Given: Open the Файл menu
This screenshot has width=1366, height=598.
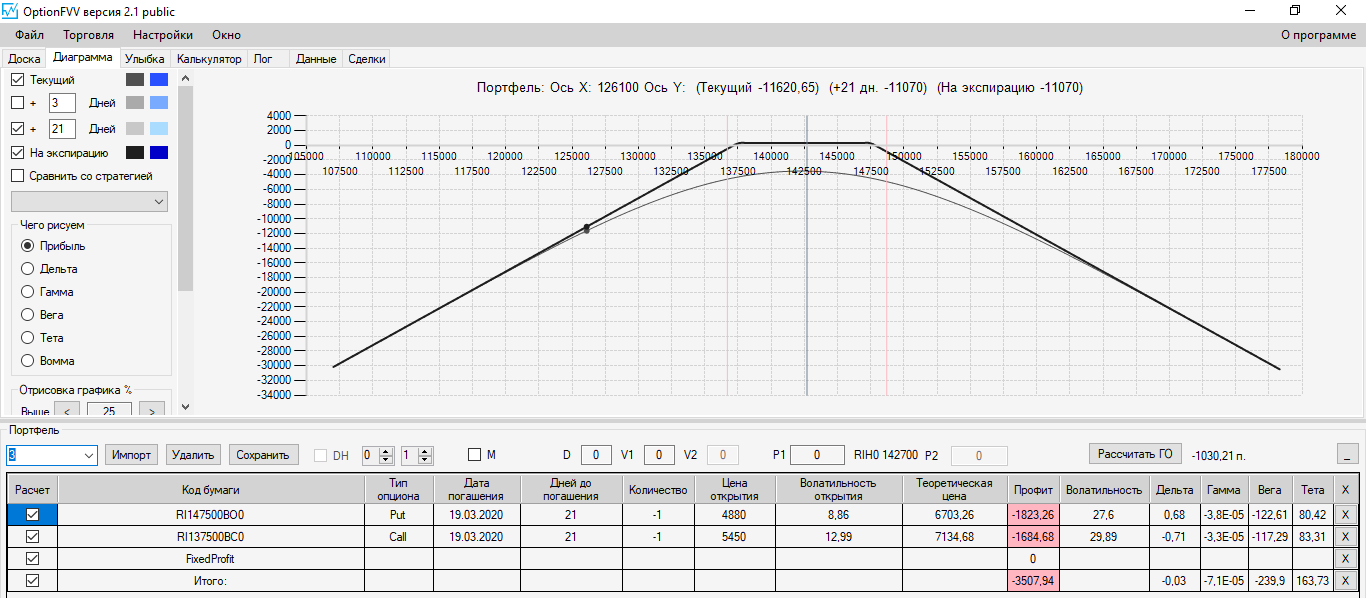Looking at the screenshot, I should [x=30, y=35].
